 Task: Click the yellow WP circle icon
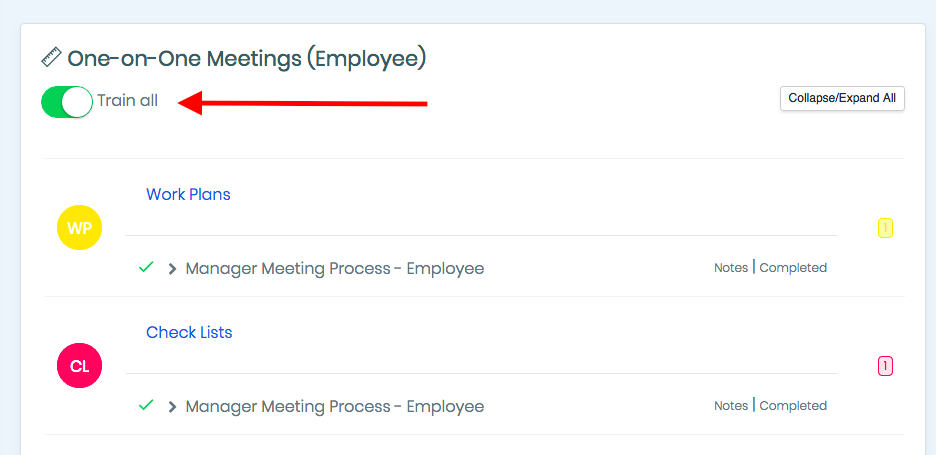pyautogui.click(x=79, y=228)
